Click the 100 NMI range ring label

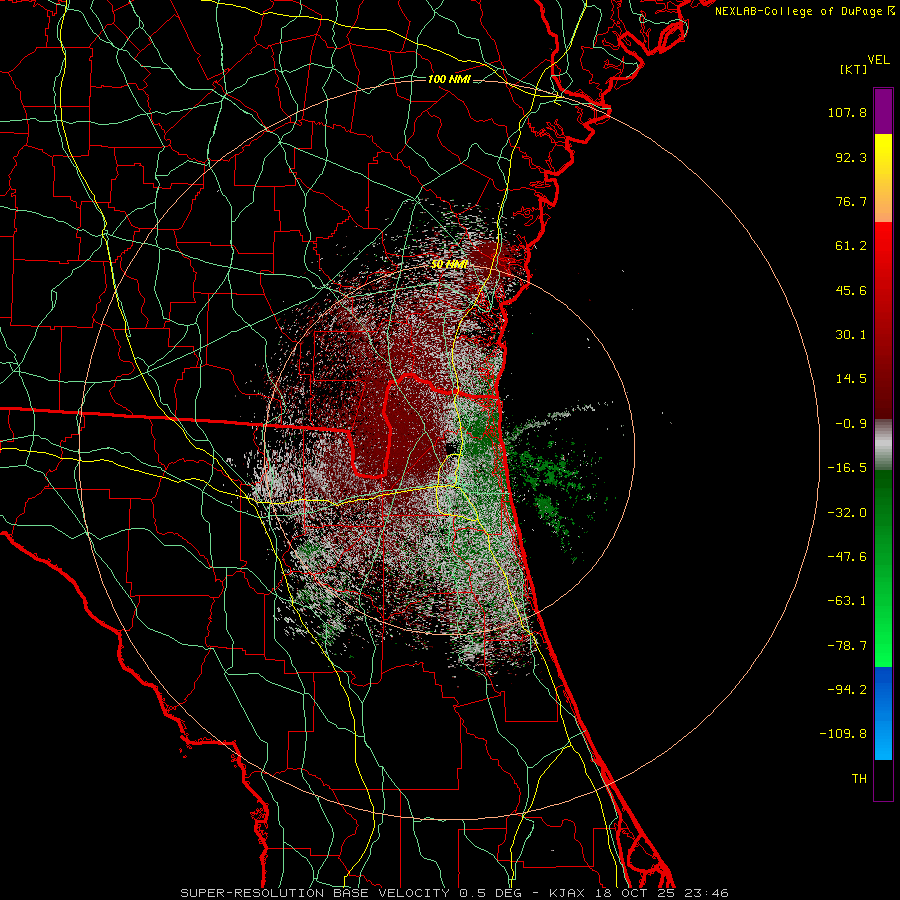pos(449,79)
